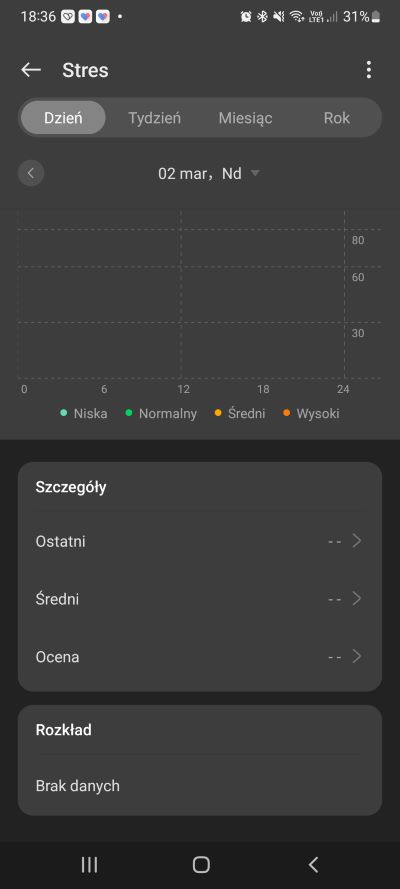400x889 pixels.
Task: Toggle the Niska legend dot
Action: tap(63, 413)
